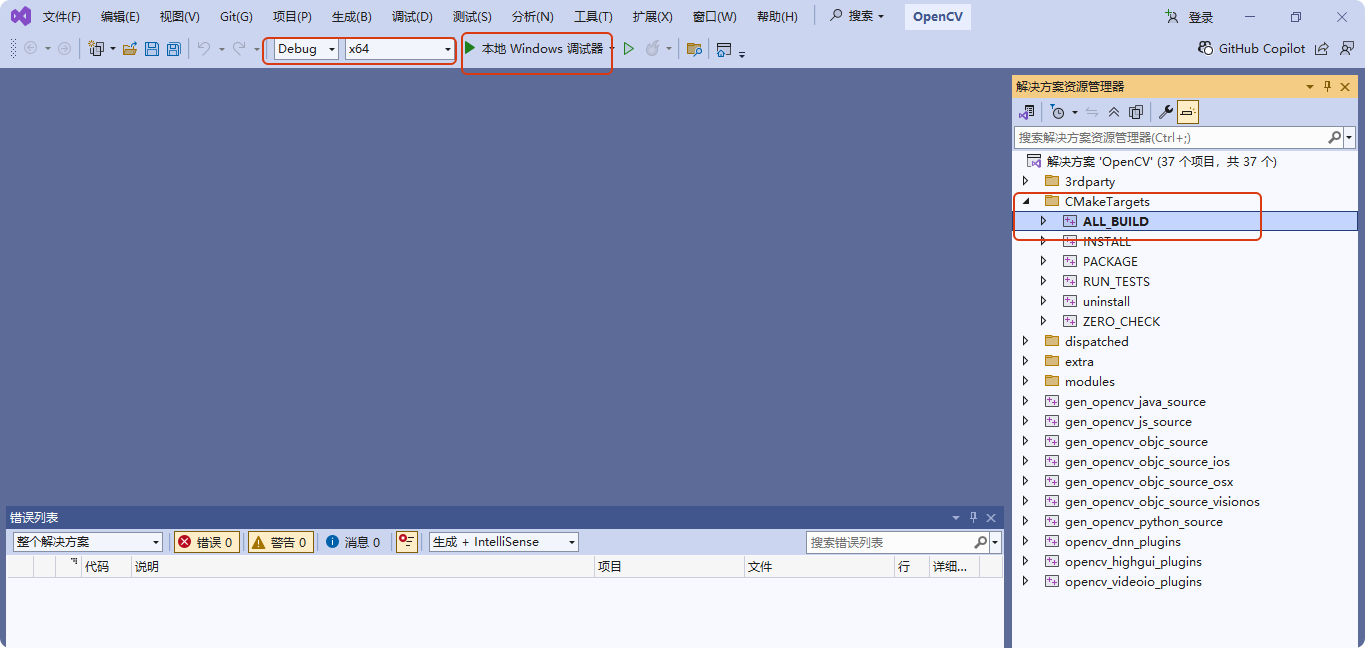Viewport: 1365px width, 648px height.
Task: Toggle Preview Selected Items in Solution Explorer
Action: click(1188, 112)
